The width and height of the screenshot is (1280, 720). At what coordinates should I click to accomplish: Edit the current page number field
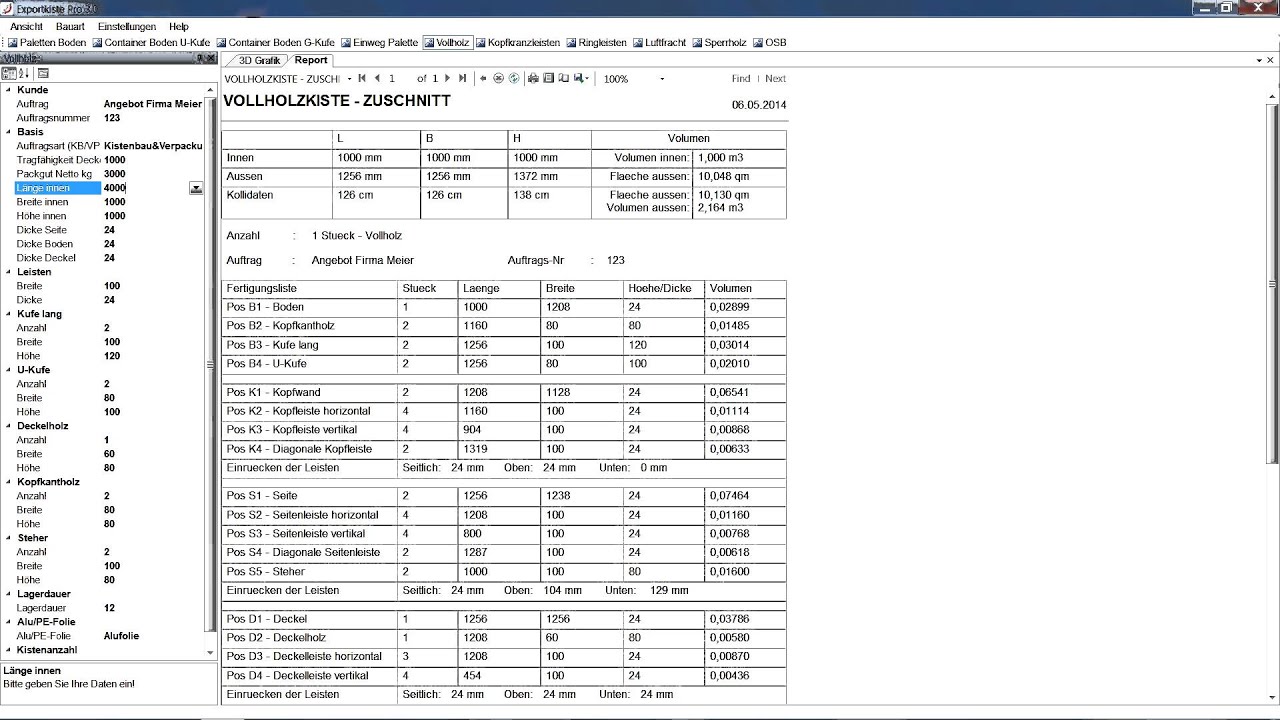[401, 78]
